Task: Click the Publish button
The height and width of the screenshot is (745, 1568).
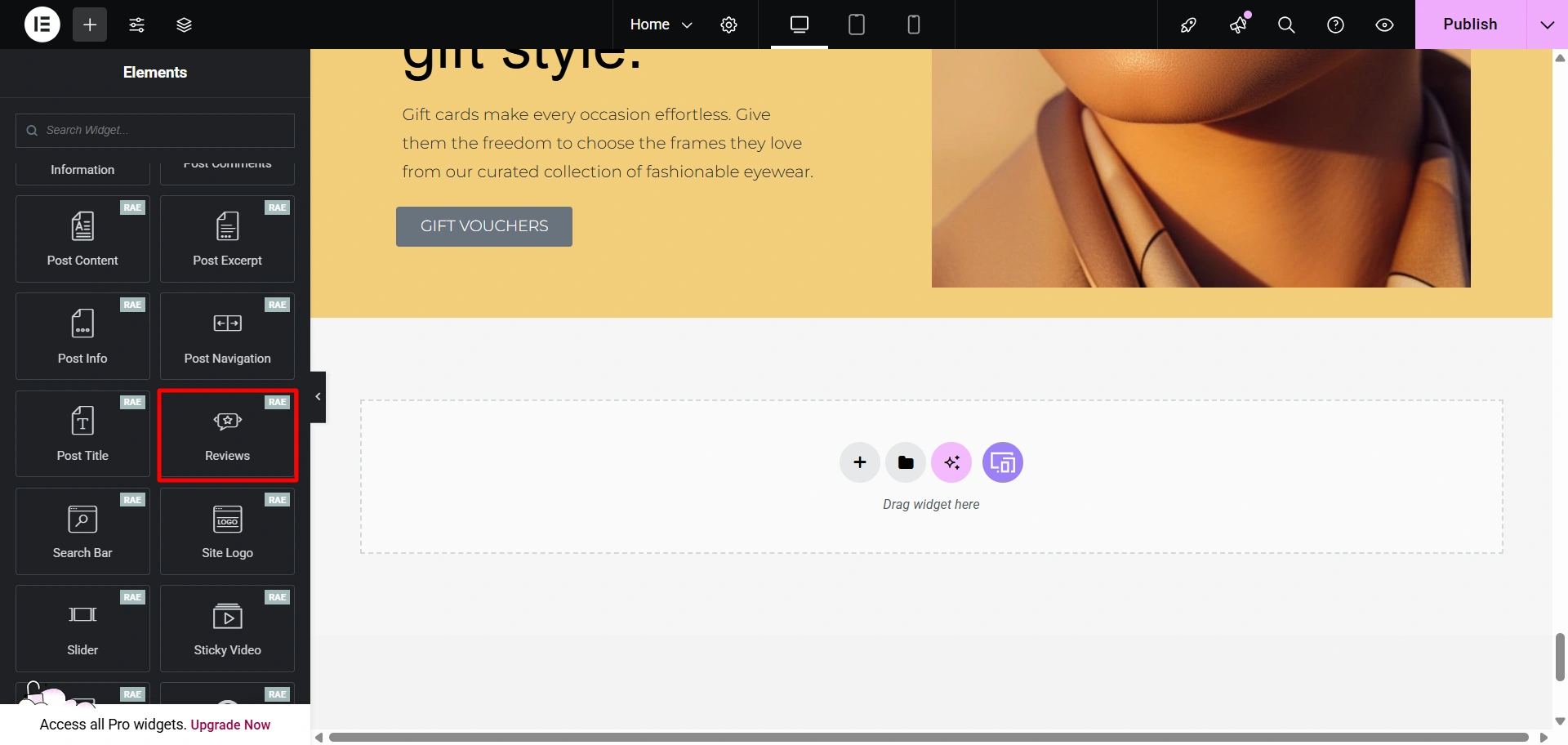Action: coord(1470,25)
